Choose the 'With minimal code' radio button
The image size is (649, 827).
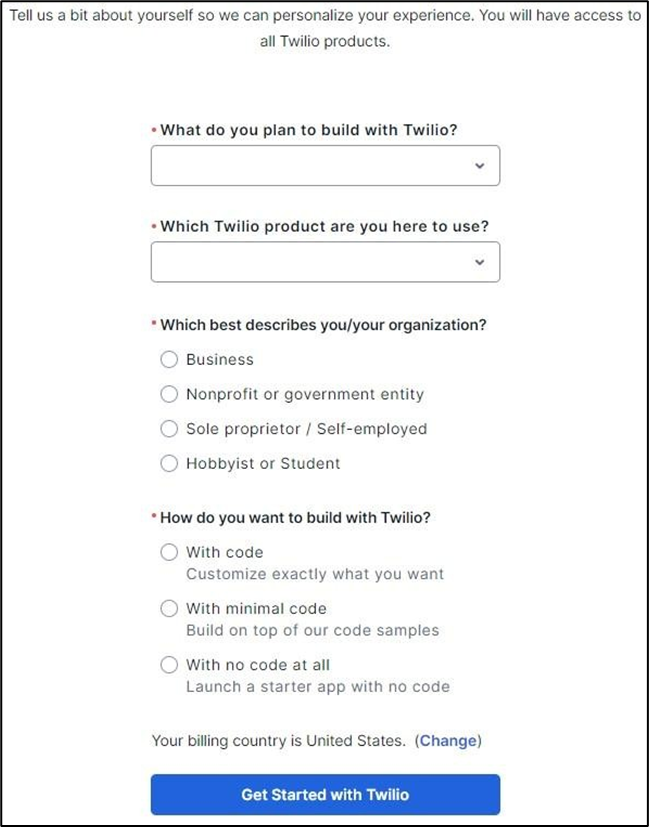(x=169, y=608)
